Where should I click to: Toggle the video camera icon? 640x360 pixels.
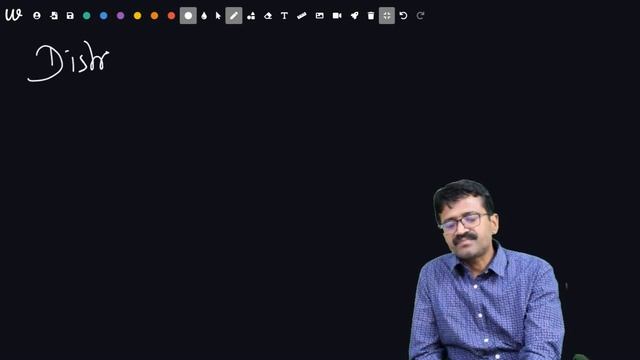337,16
